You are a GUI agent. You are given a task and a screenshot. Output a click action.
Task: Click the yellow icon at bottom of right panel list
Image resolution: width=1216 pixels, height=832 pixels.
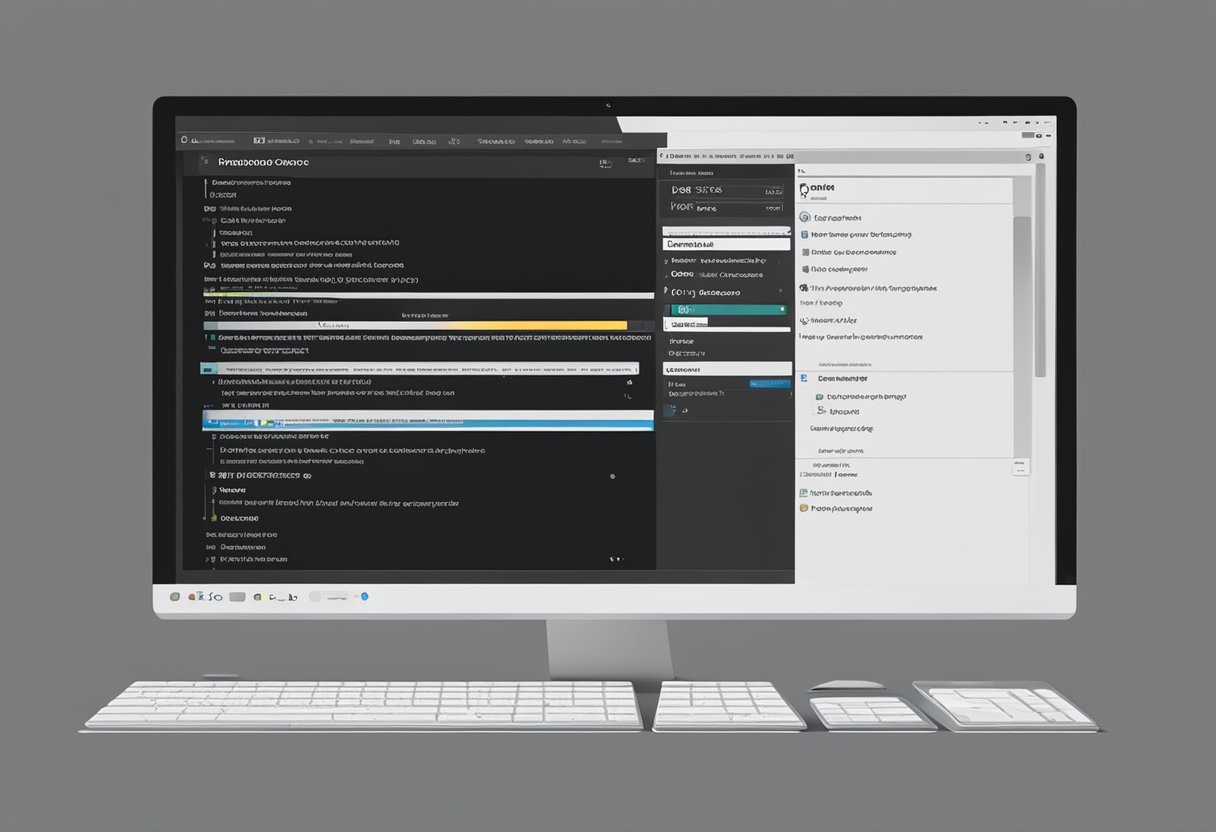coord(803,508)
